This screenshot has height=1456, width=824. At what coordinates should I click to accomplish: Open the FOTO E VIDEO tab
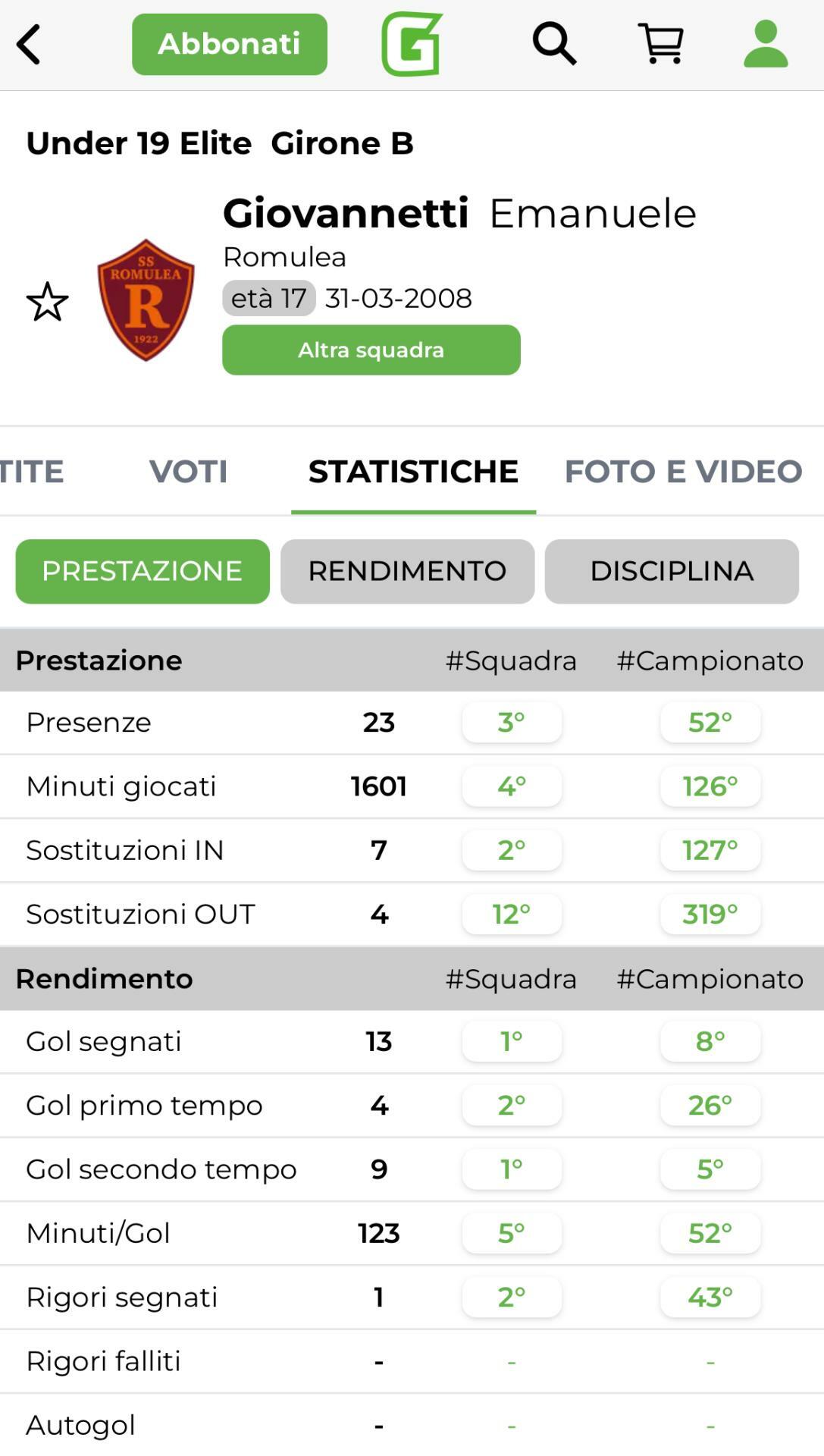coord(683,471)
